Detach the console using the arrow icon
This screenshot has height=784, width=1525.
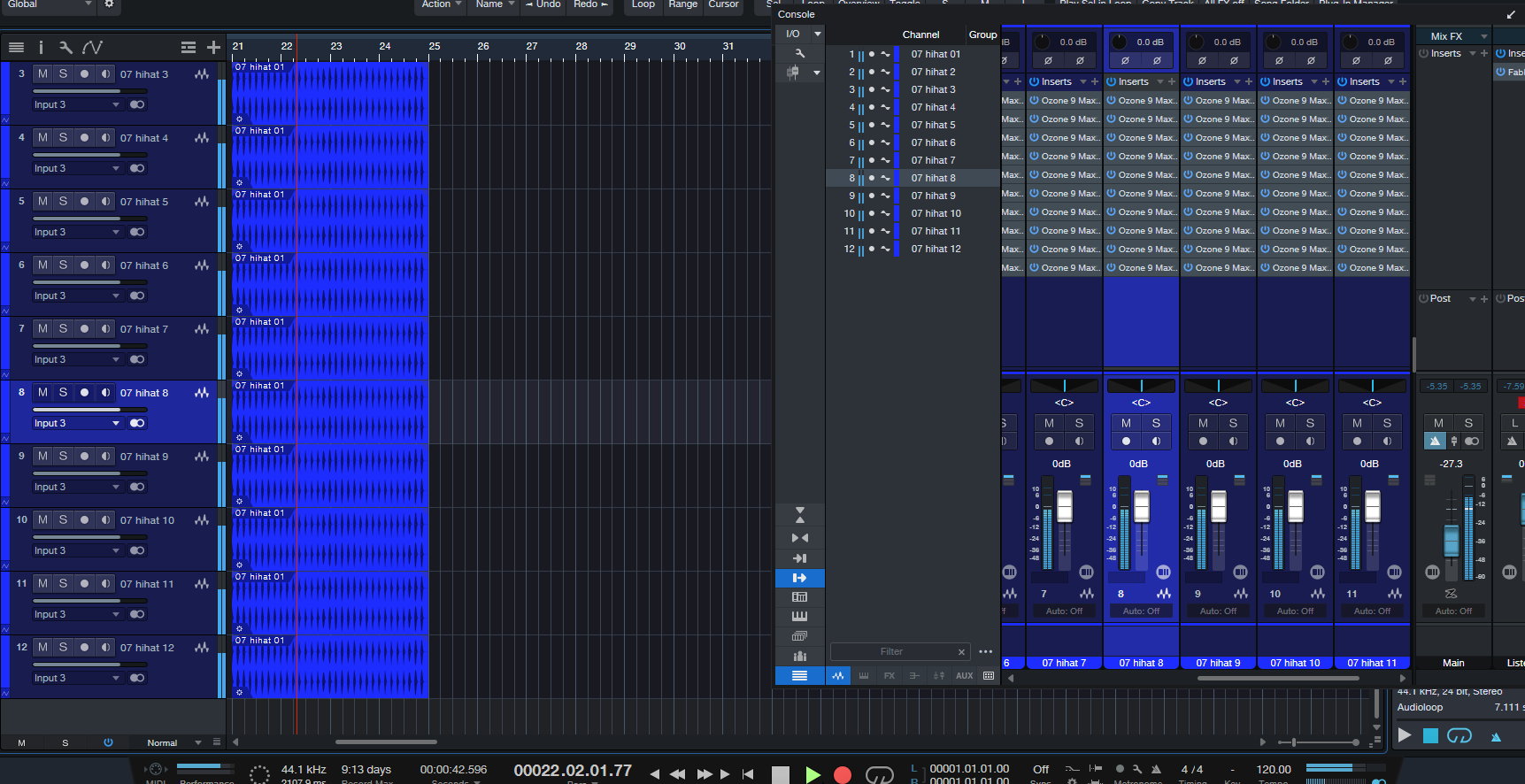[x=1511, y=15]
